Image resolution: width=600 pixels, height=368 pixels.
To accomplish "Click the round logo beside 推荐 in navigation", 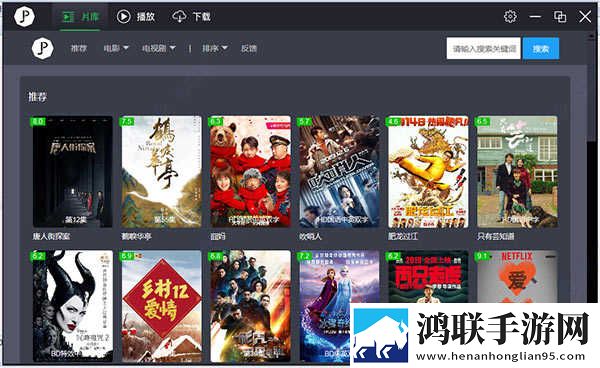I will 42,48.
